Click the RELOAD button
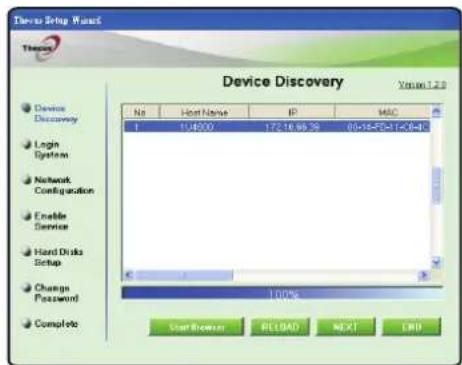Screen dimensions: 462x365 click(x=280, y=327)
